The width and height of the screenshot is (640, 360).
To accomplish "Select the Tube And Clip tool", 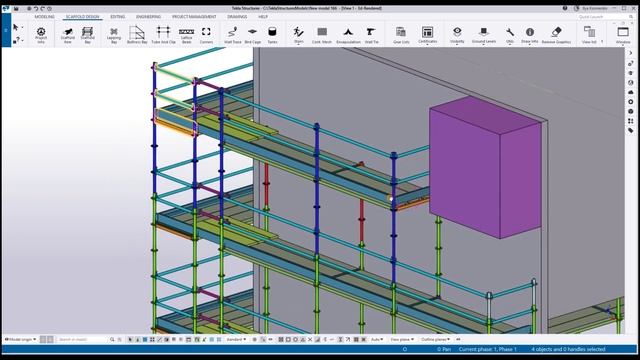I will point(163,35).
